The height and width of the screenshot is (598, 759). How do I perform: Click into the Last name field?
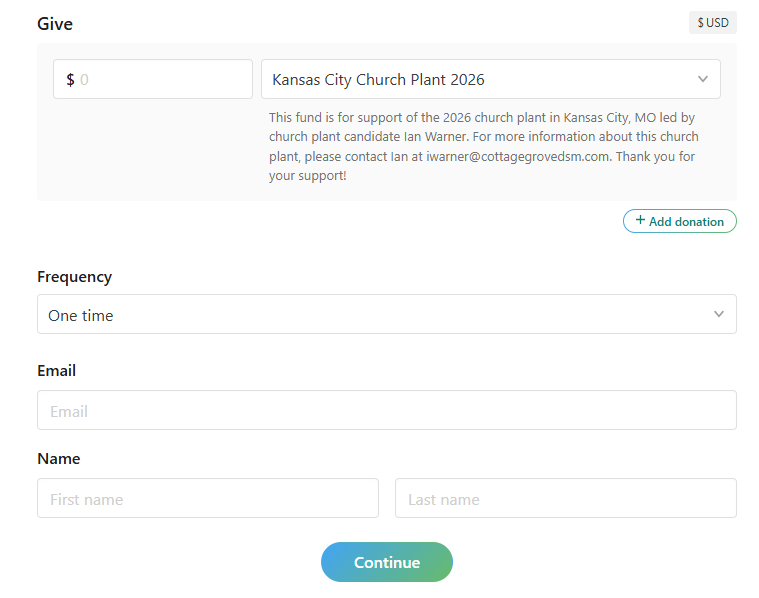tap(565, 499)
